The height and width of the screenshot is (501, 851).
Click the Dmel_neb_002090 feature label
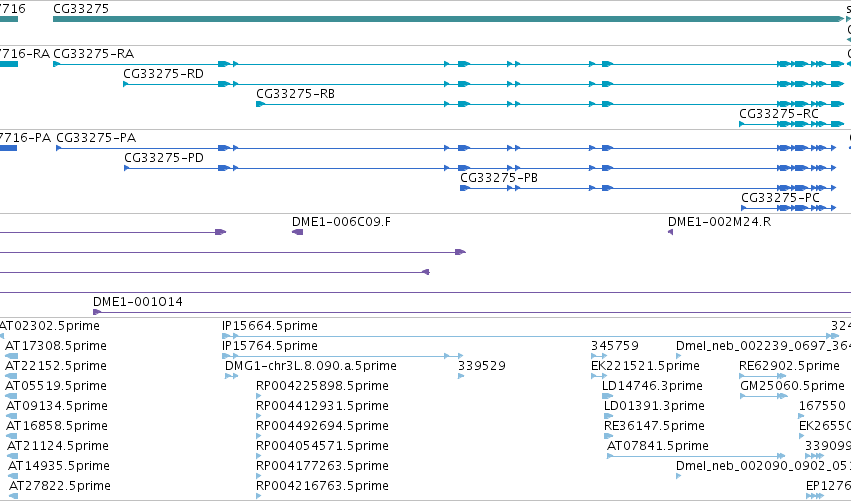pos(763,466)
